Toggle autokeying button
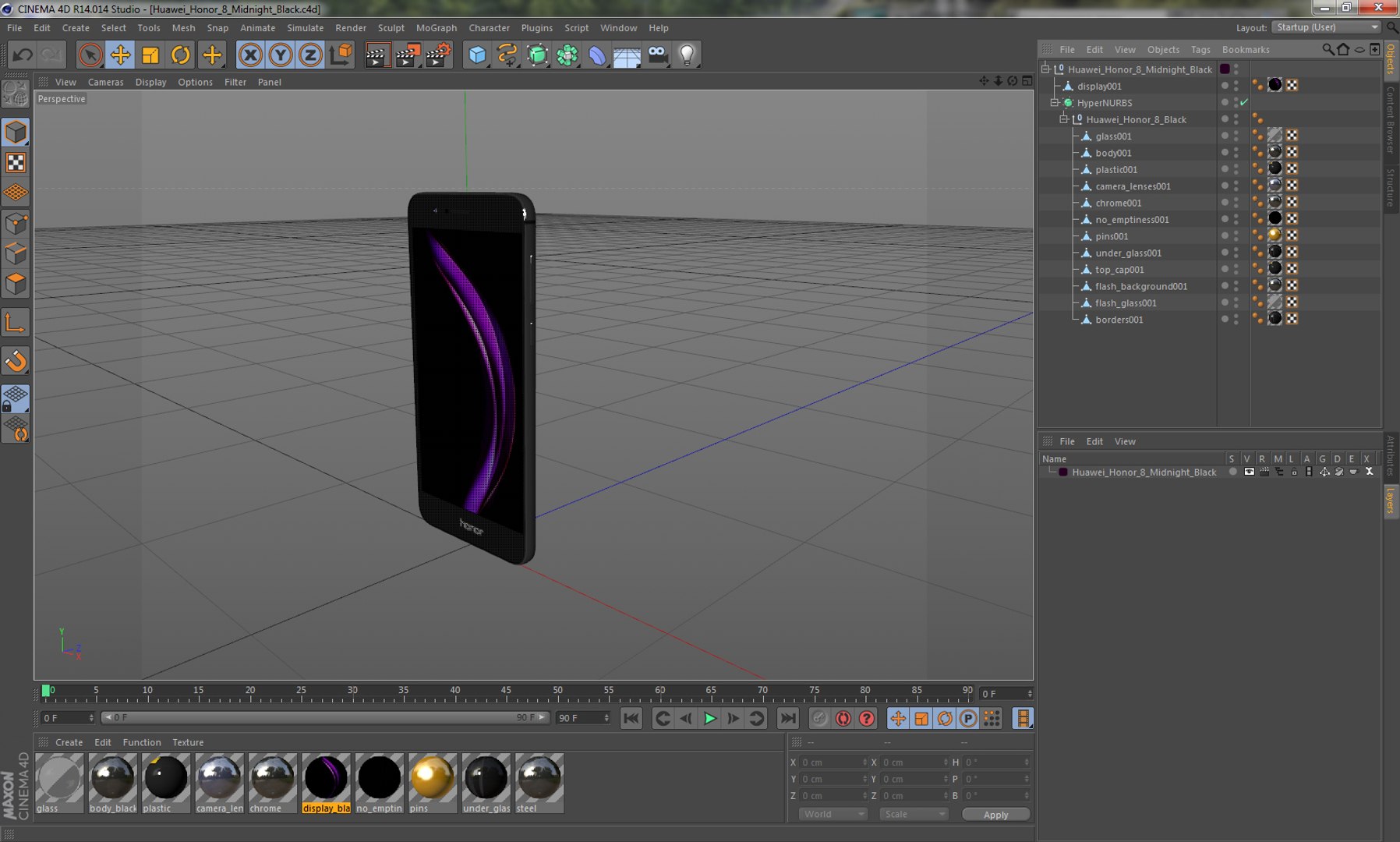Screen dimensions: 1400x842 pyautogui.click(x=843, y=719)
